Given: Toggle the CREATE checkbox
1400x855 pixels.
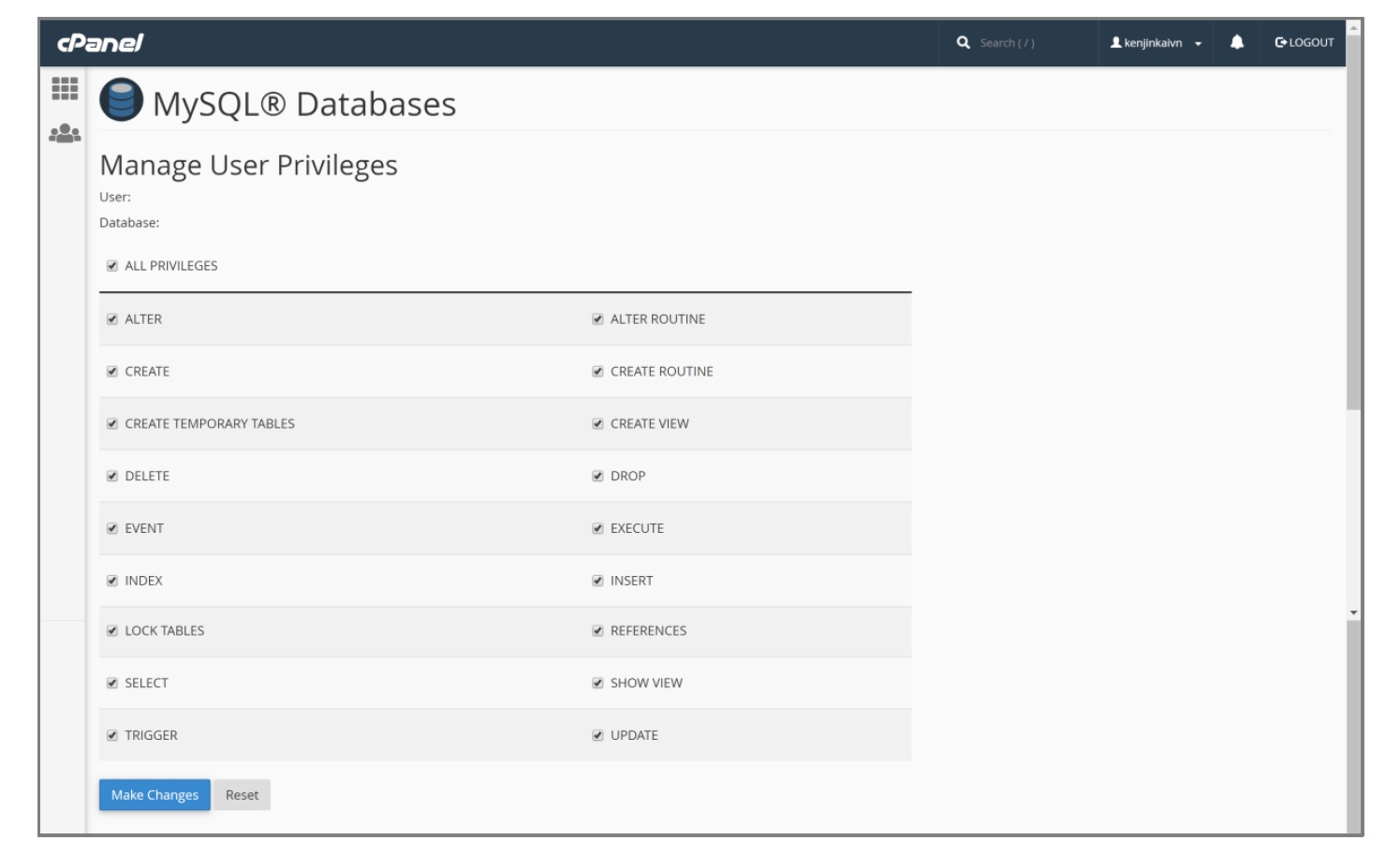Looking at the screenshot, I should pos(112,372).
